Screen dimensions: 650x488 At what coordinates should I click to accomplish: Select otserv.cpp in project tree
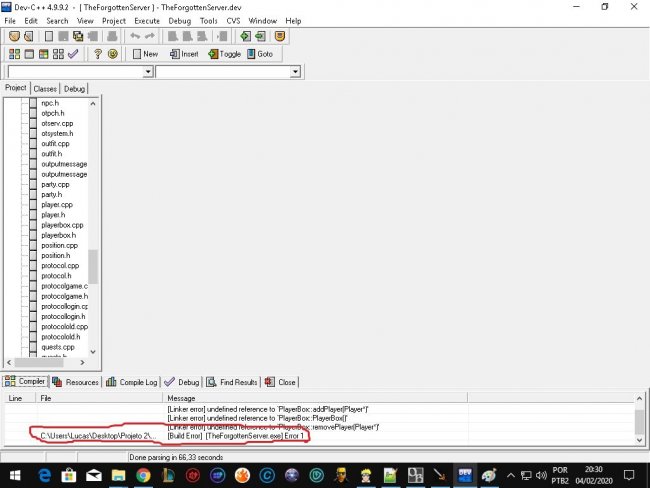[x=57, y=123]
